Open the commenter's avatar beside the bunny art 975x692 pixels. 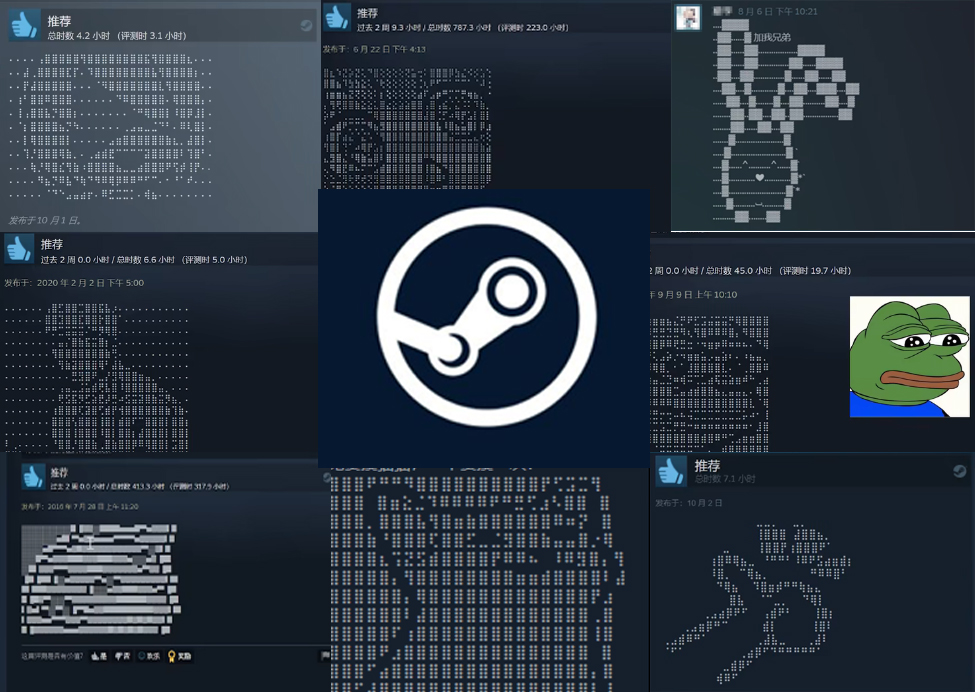click(688, 17)
